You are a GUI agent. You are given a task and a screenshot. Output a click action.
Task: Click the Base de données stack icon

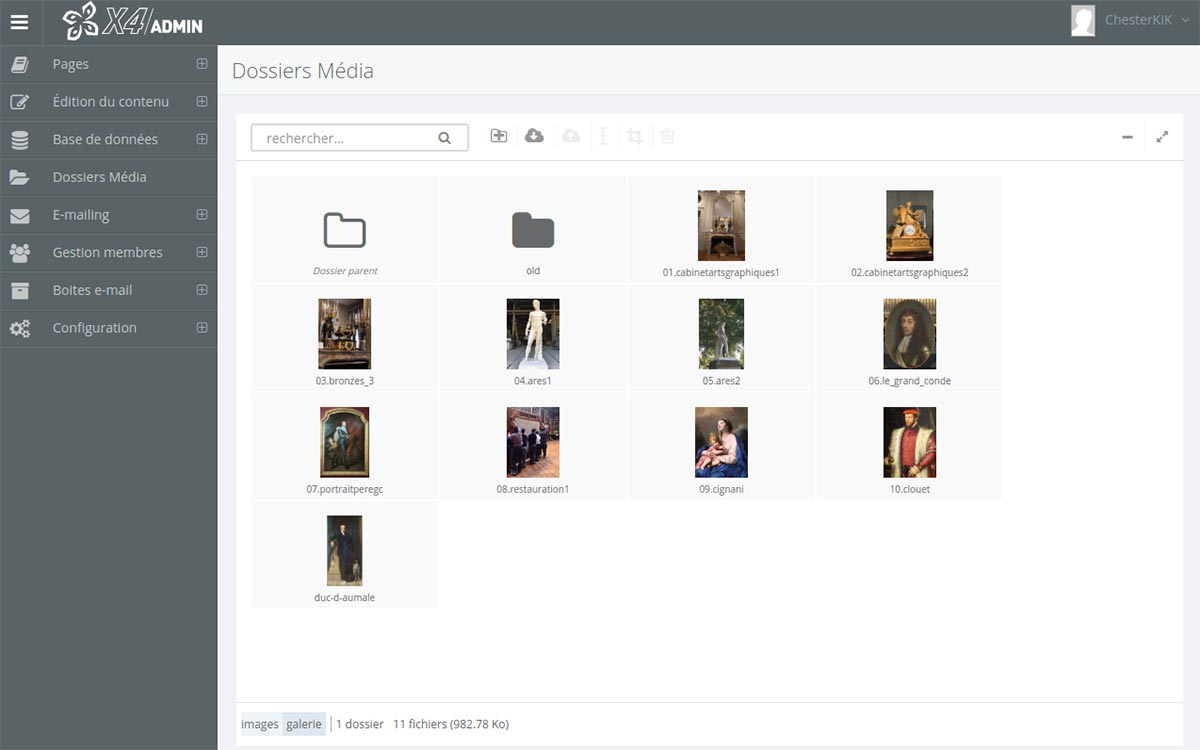click(x=19, y=140)
